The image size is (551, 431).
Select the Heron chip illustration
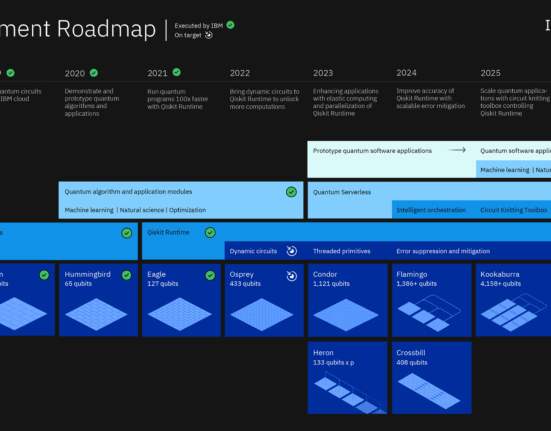coord(350,393)
